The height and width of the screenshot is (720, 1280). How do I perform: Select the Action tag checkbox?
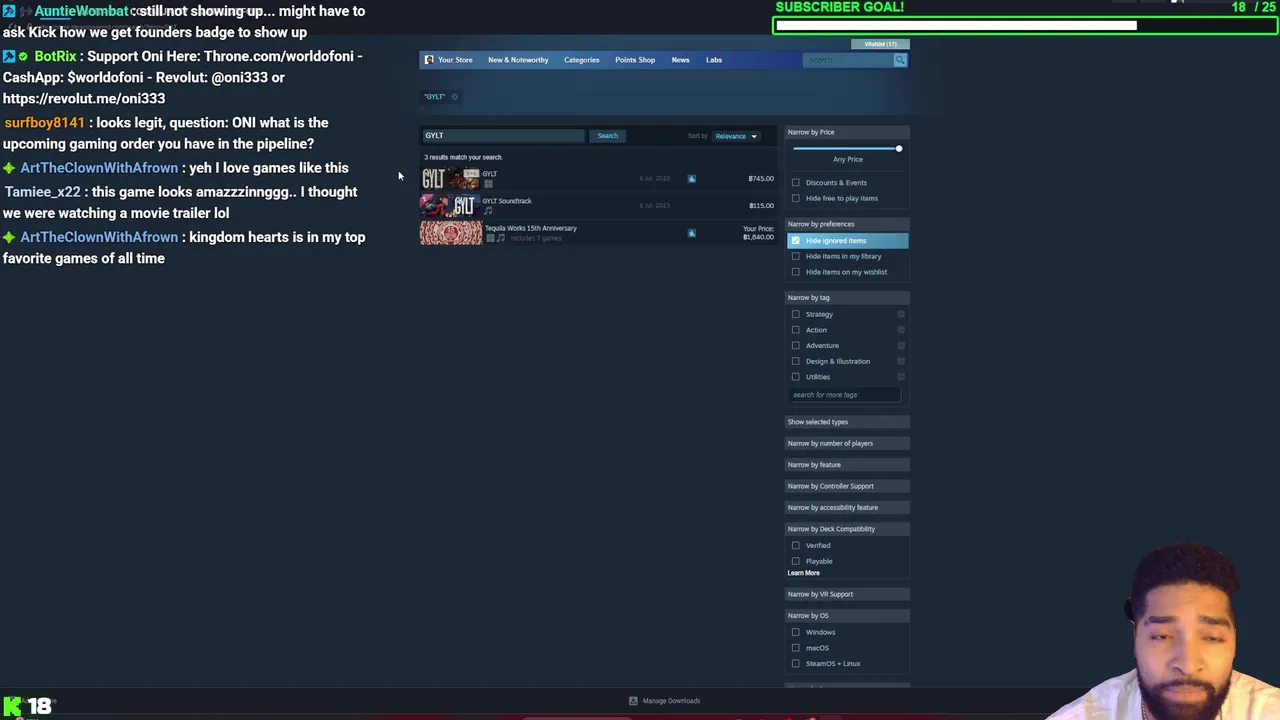[x=796, y=330]
